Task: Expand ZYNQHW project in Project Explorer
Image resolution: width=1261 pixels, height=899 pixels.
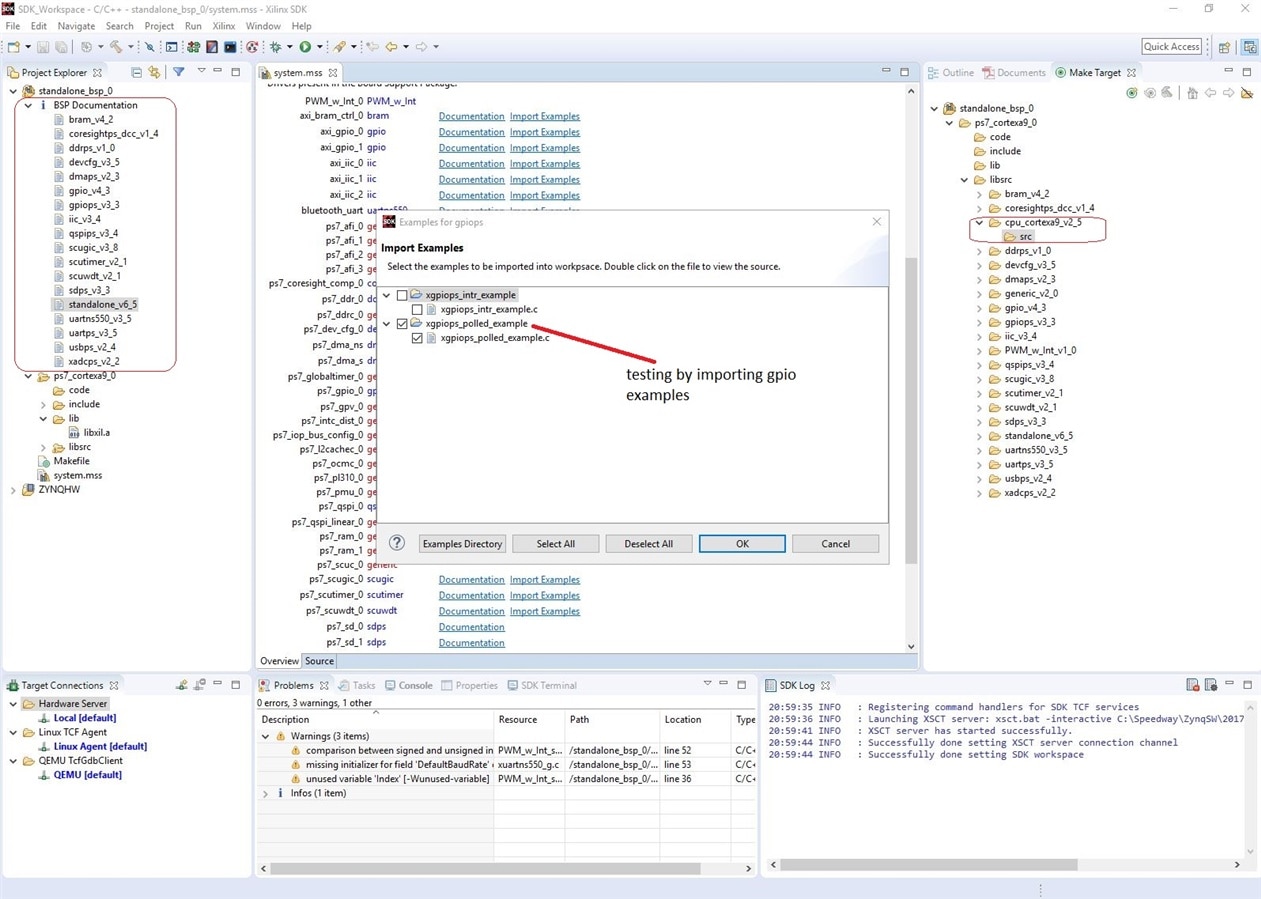Action: click(x=13, y=490)
